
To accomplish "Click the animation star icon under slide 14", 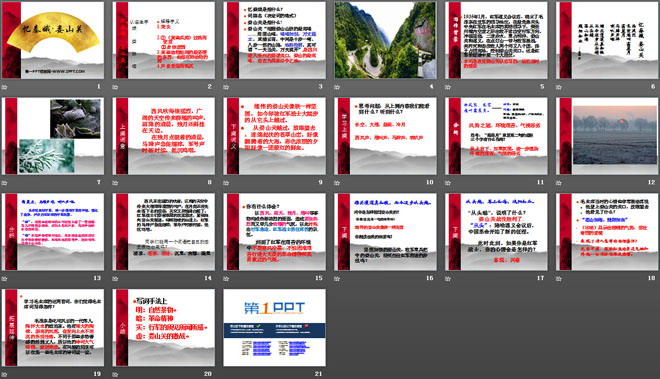I will coord(115,278).
